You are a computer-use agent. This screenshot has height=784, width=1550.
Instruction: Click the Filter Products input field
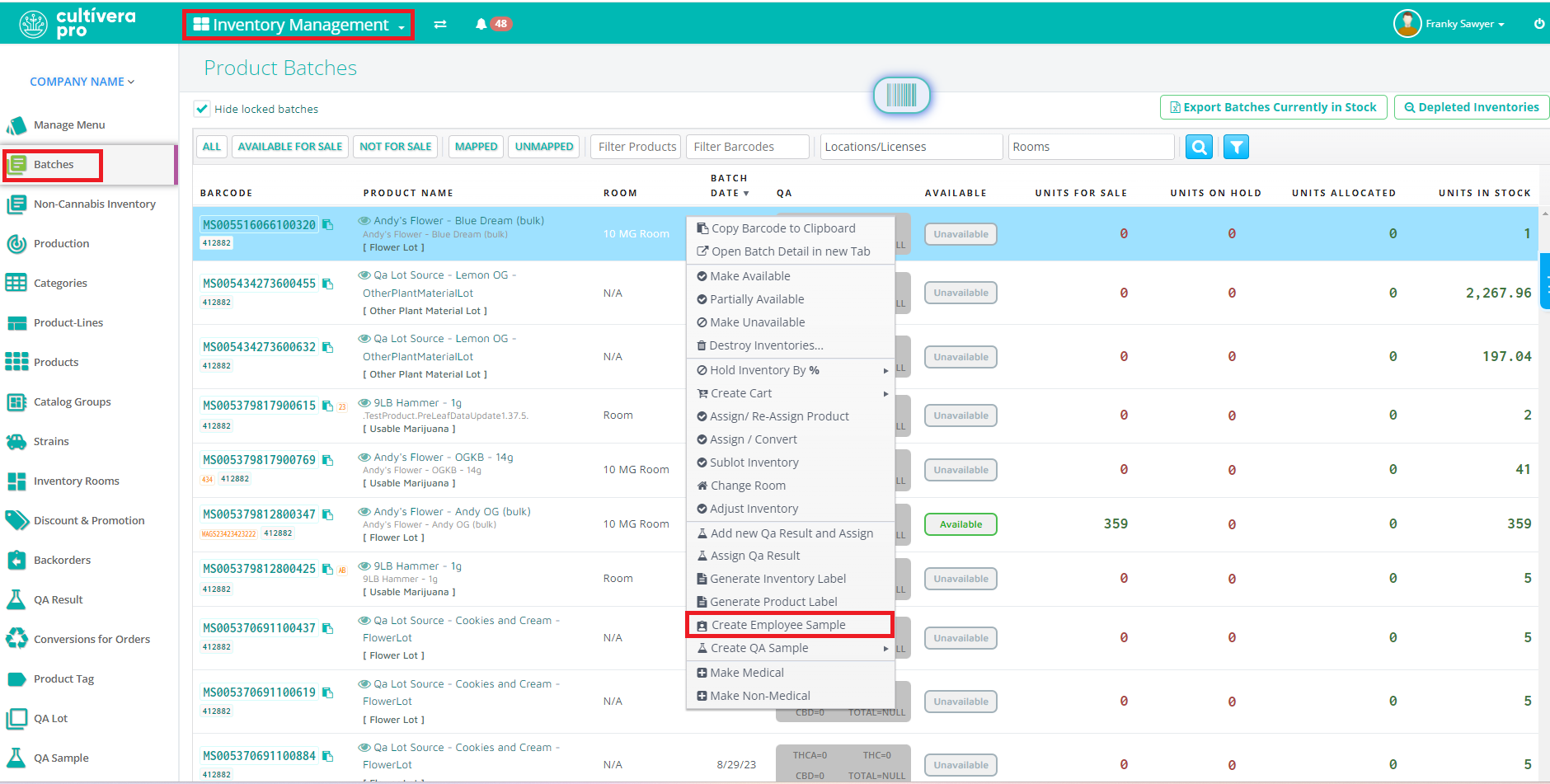636,147
